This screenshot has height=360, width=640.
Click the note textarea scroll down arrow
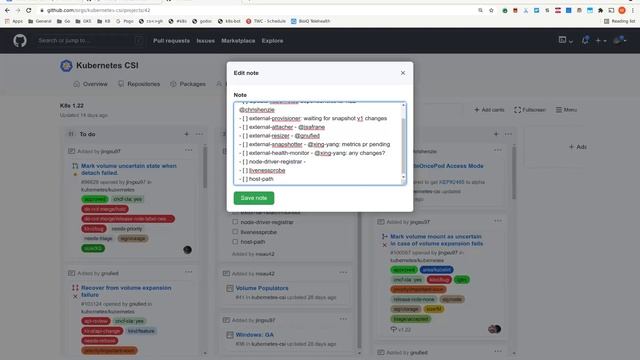pyautogui.click(x=404, y=178)
